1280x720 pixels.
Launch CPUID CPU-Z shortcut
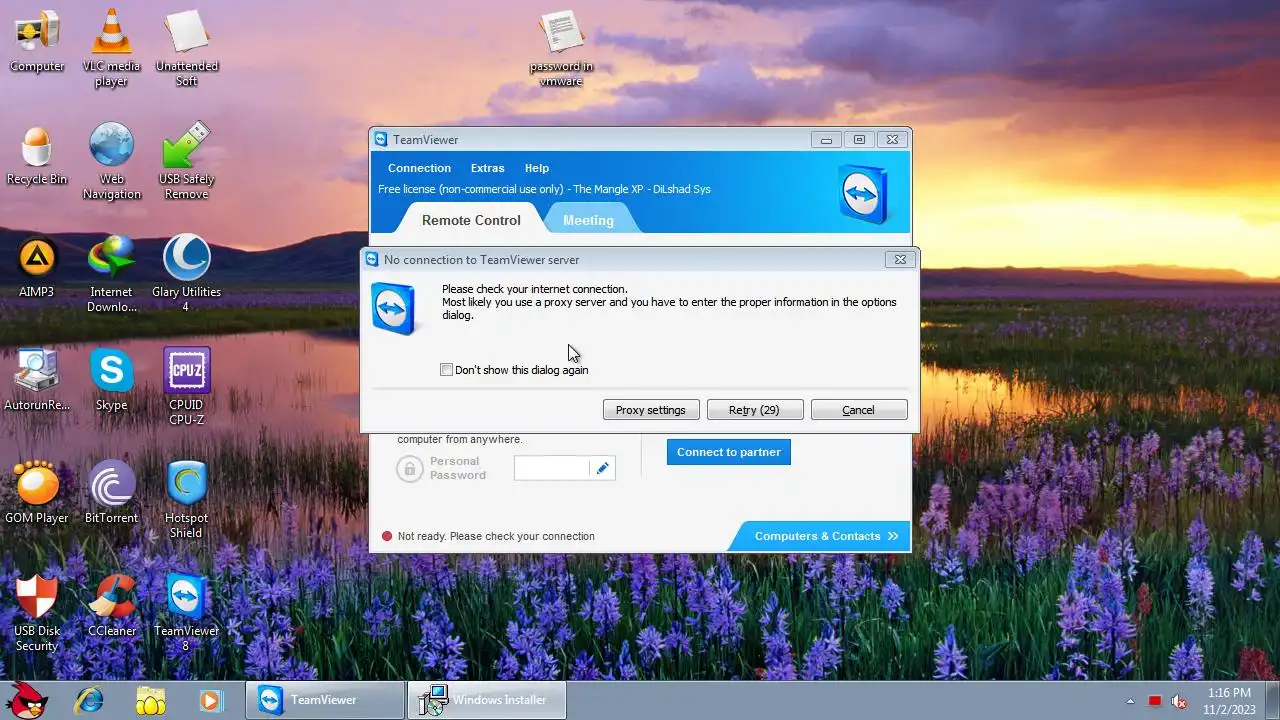tap(186, 387)
